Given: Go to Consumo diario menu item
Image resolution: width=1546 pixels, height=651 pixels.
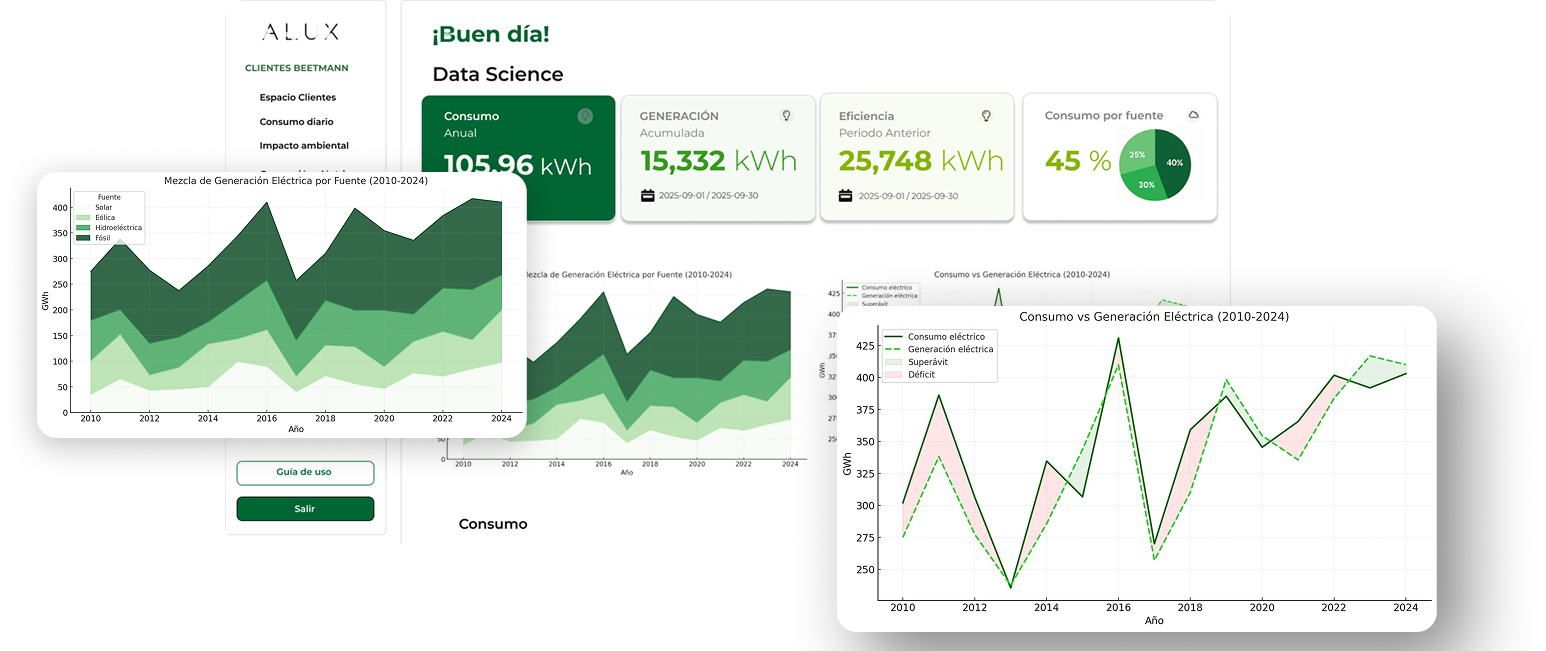Looking at the screenshot, I should 296,121.
